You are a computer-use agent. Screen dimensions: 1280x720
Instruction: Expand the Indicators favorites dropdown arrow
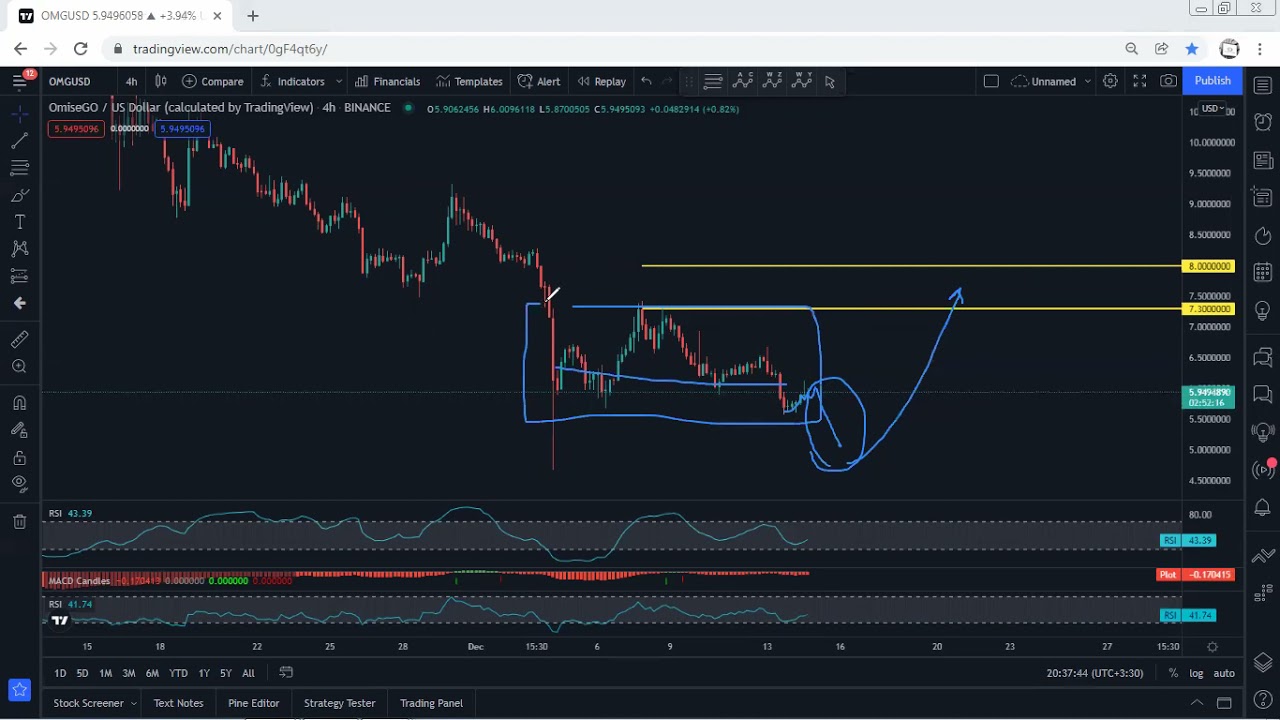(x=339, y=81)
